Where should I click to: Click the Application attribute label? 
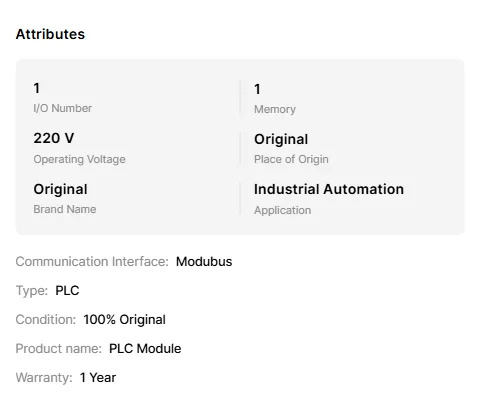[283, 210]
